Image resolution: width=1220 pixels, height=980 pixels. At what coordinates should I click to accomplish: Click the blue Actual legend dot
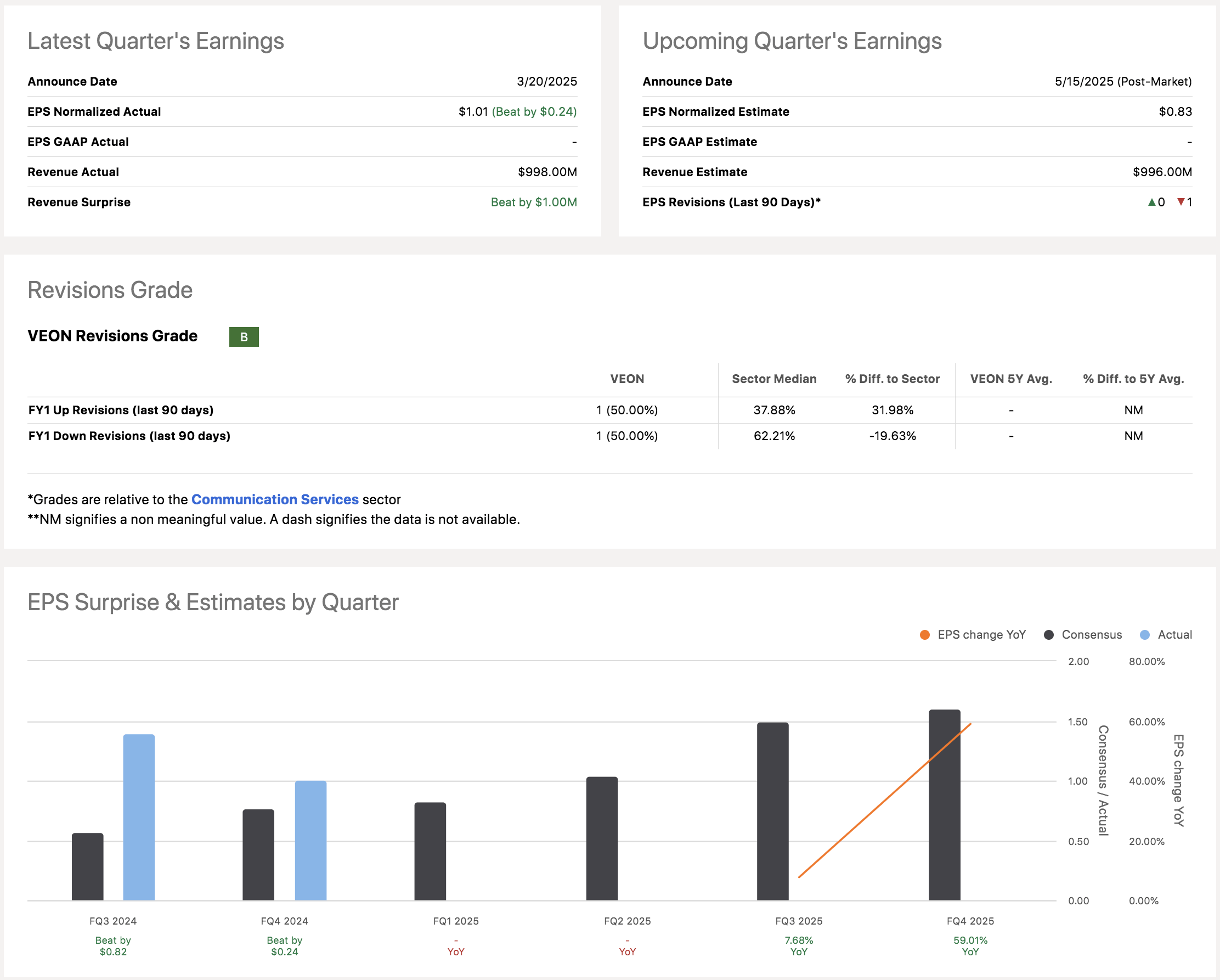(x=1144, y=635)
